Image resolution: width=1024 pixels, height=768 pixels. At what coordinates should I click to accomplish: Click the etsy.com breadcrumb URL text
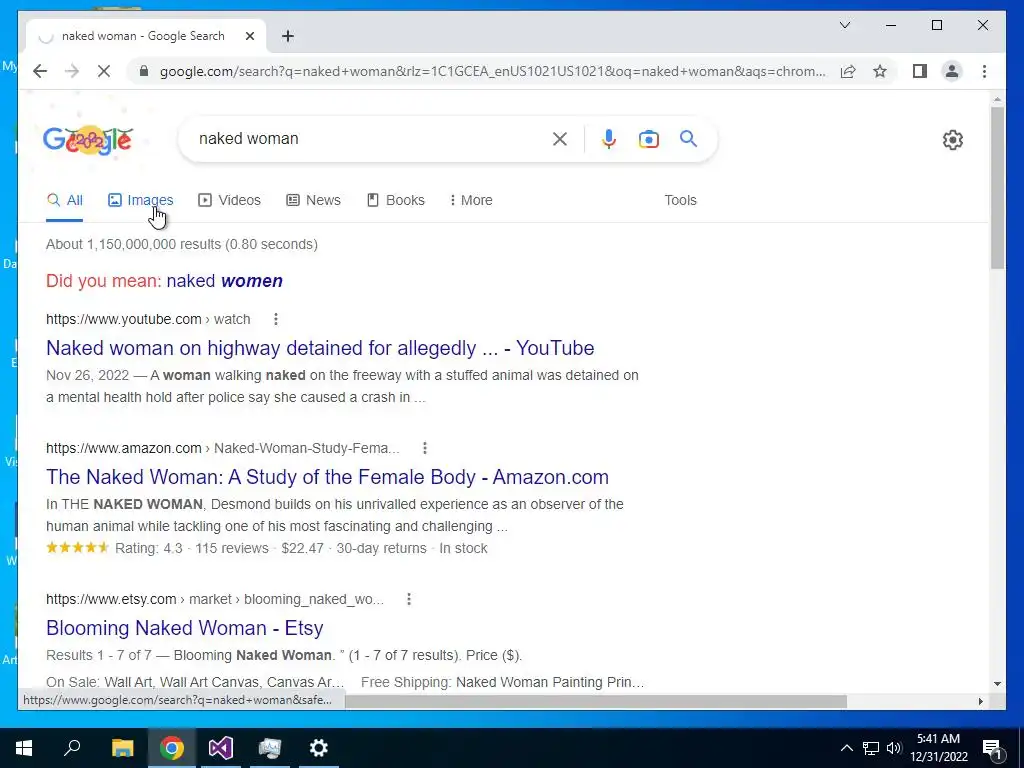tap(215, 600)
